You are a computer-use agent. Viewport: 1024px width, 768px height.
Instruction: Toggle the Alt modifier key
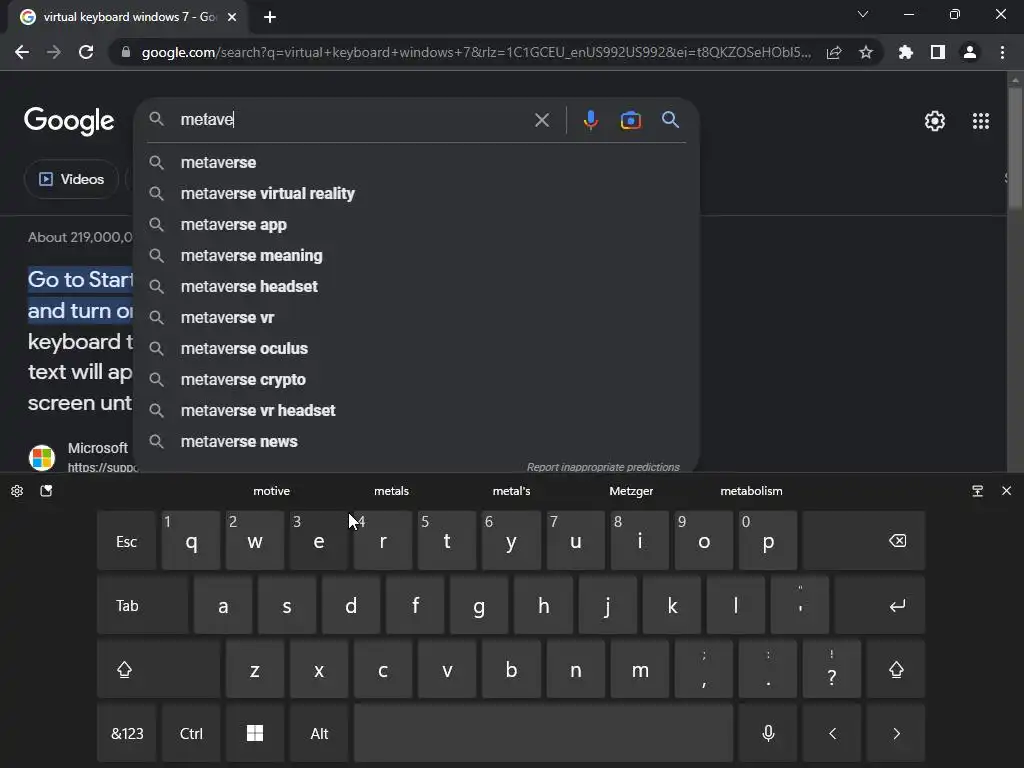coord(319,733)
